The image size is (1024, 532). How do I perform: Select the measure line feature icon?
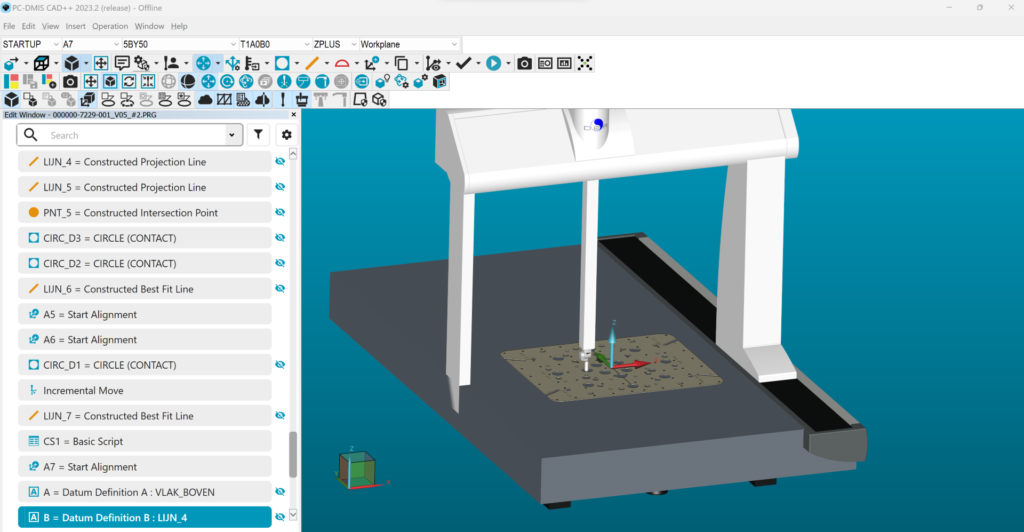[312, 63]
